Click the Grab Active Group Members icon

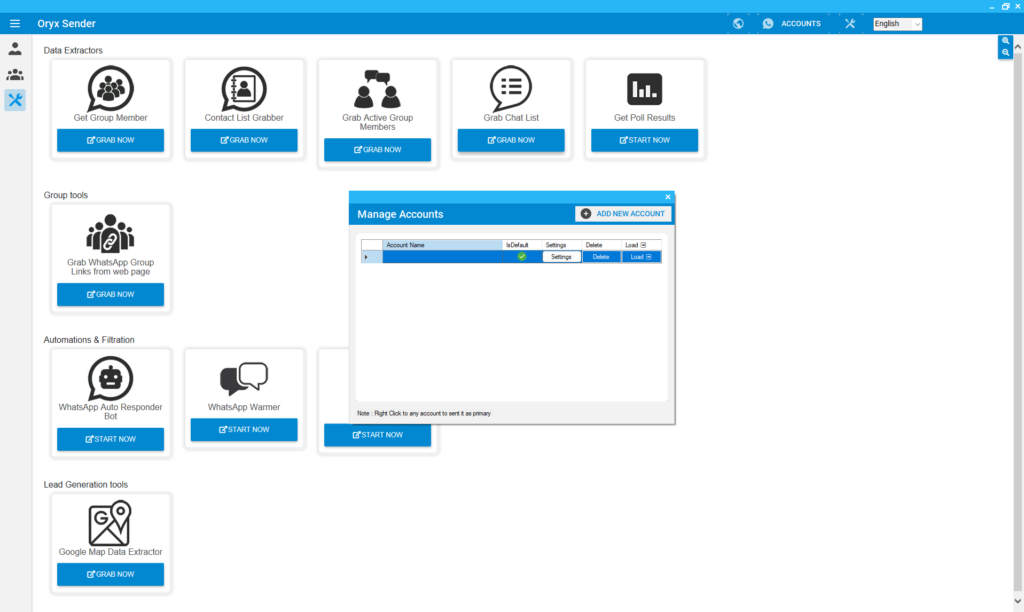(377, 89)
